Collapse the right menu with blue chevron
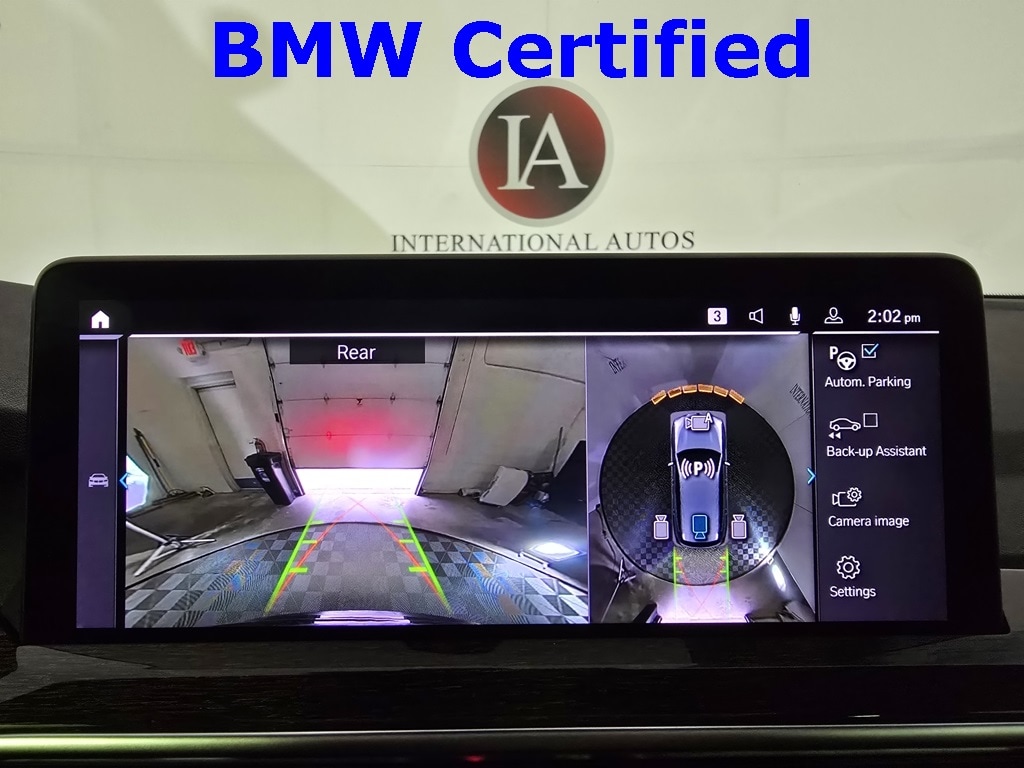1024x768 pixels. click(x=811, y=477)
